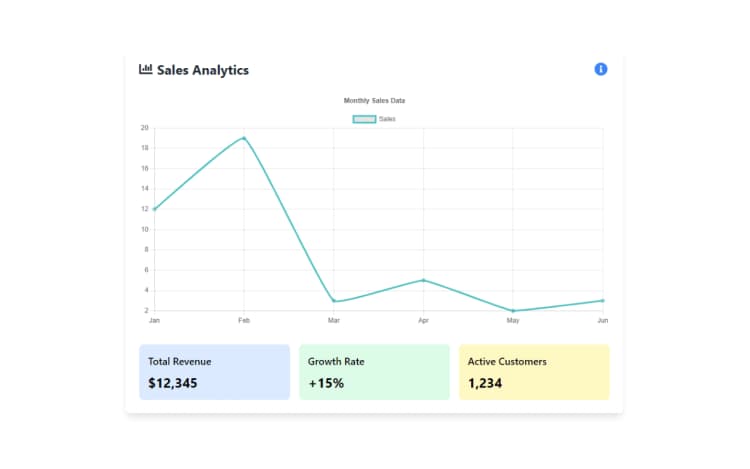Open the Active Customers card
The image size is (750, 469).
coord(534,372)
